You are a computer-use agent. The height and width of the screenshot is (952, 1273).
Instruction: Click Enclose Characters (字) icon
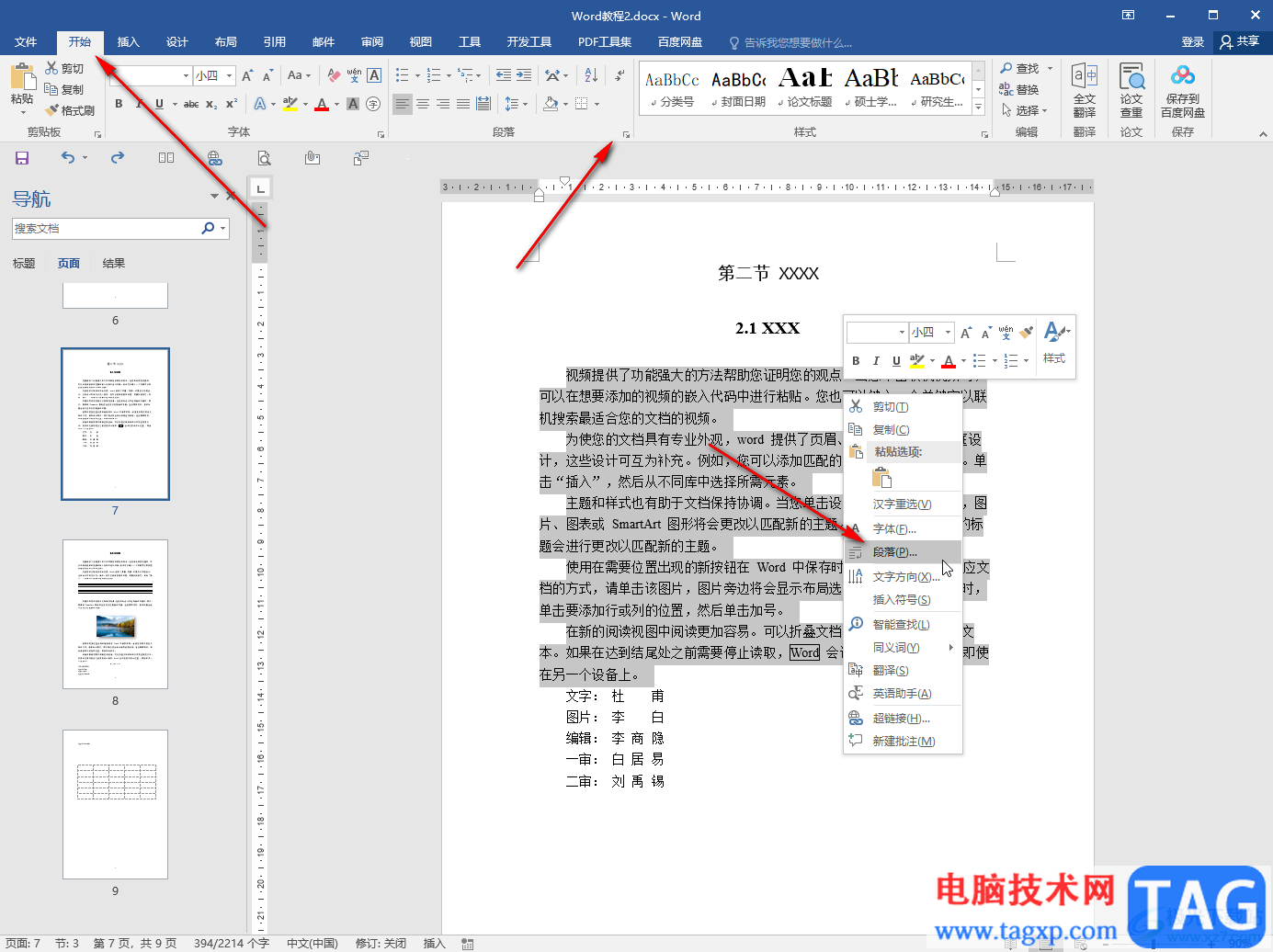pos(373,104)
